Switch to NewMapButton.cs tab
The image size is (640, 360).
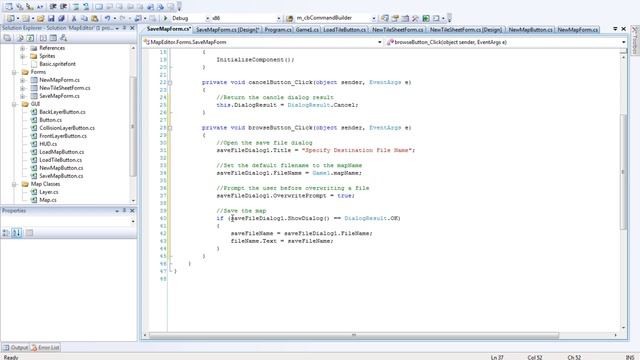[530, 30]
